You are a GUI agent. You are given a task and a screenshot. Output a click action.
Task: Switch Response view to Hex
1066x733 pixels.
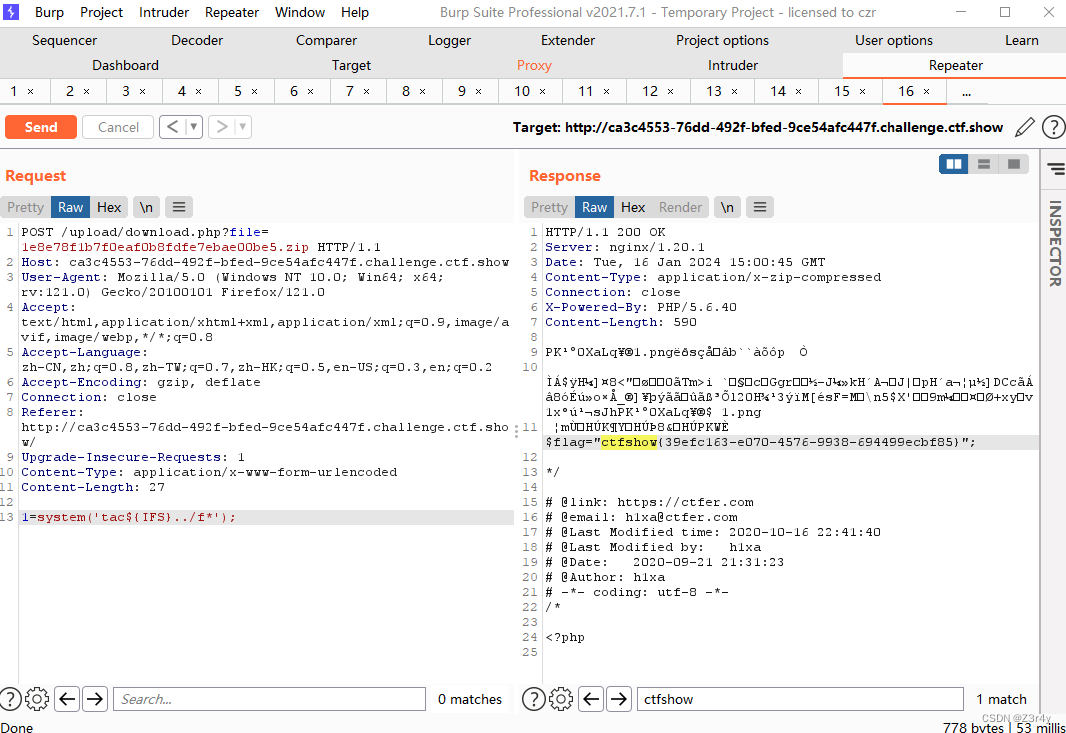pos(633,207)
